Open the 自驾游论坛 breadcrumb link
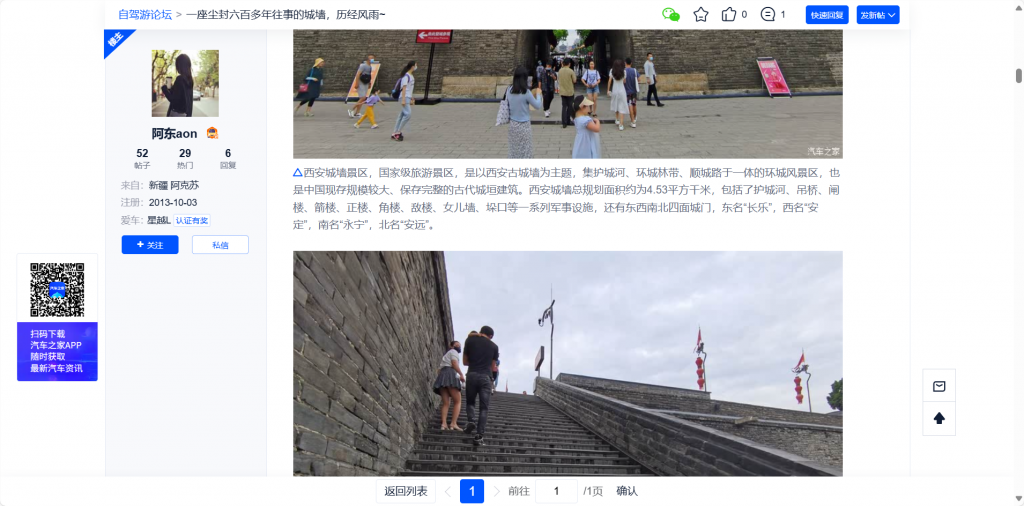This screenshot has height=506, width=1024. (144, 15)
